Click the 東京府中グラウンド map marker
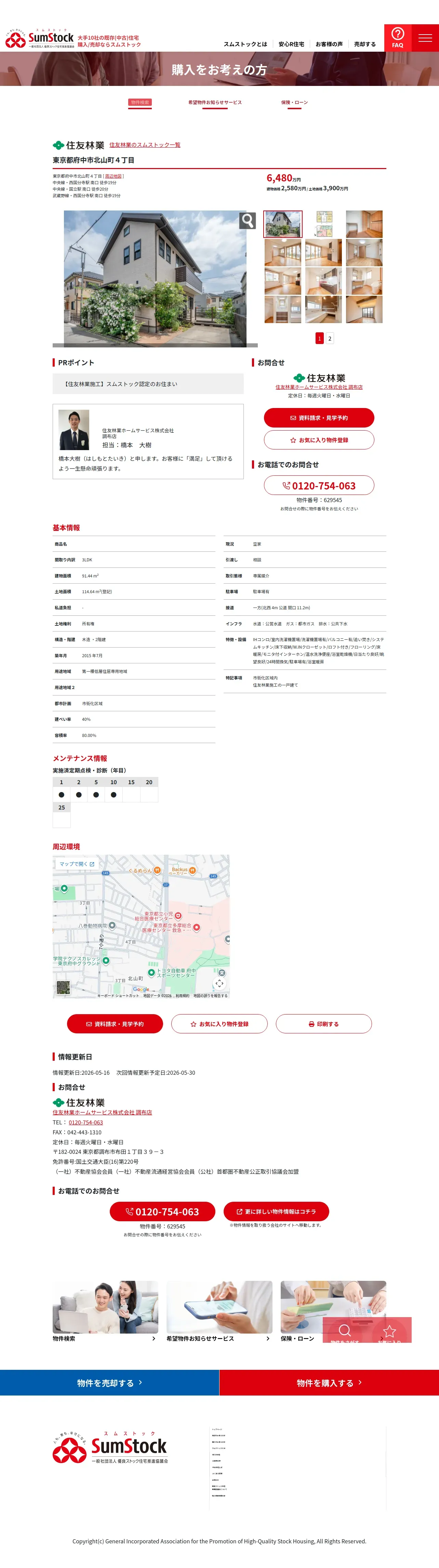This screenshot has height=1568, width=439. click(106, 960)
